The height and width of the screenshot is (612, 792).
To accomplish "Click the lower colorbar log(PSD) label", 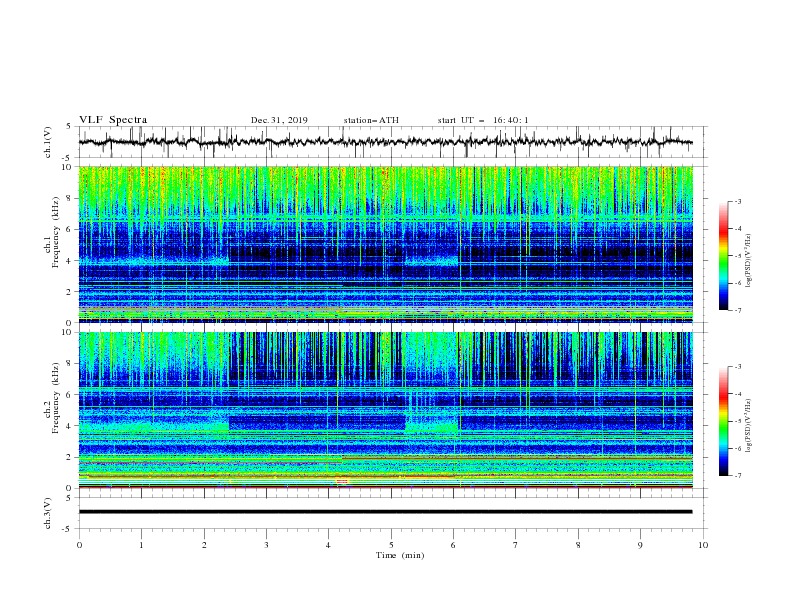I will pos(749,425).
